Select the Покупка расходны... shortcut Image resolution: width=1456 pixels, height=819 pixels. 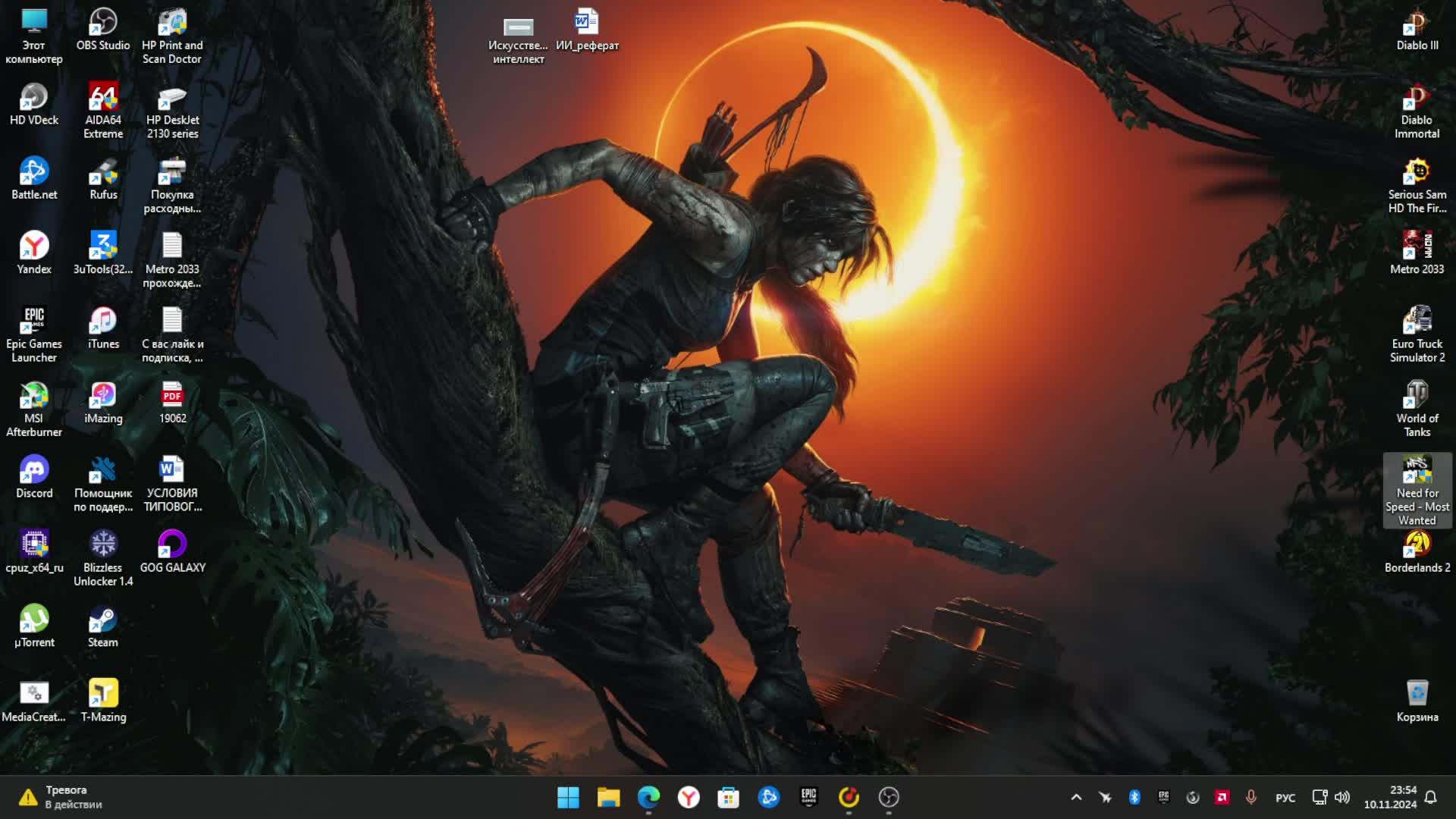coord(172,186)
